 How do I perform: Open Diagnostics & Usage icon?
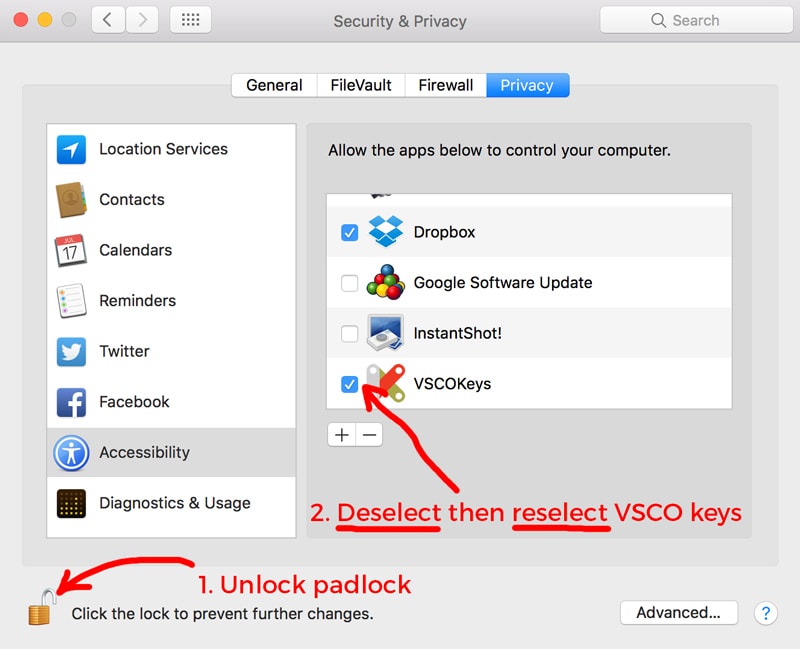point(71,503)
